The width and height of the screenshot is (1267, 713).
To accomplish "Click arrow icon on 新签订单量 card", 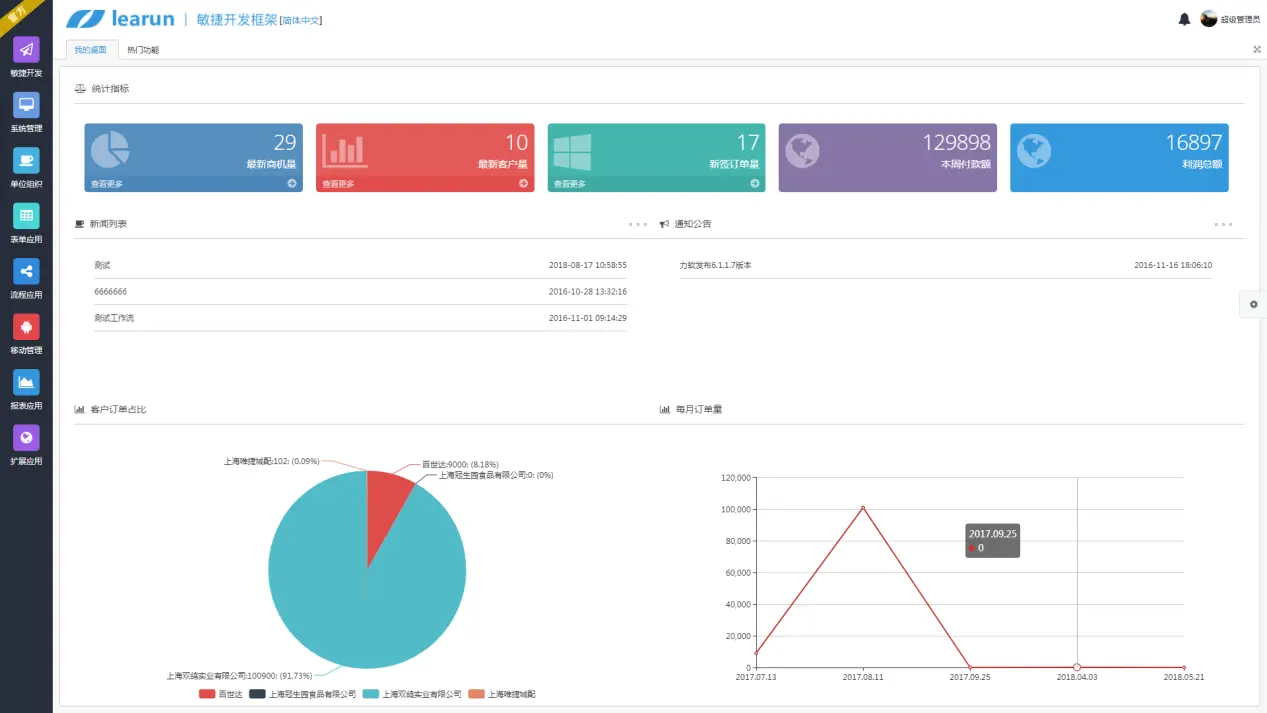I will 755,184.
